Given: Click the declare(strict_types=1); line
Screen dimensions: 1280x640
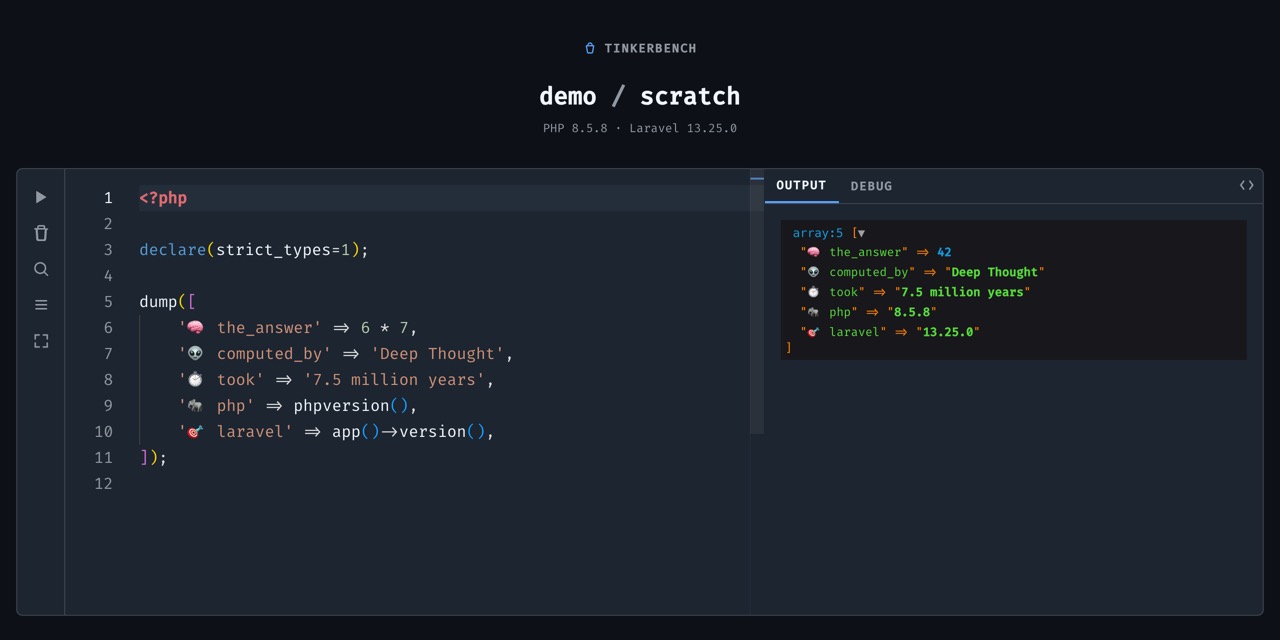Looking at the screenshot, I should (x=254, y=250).
